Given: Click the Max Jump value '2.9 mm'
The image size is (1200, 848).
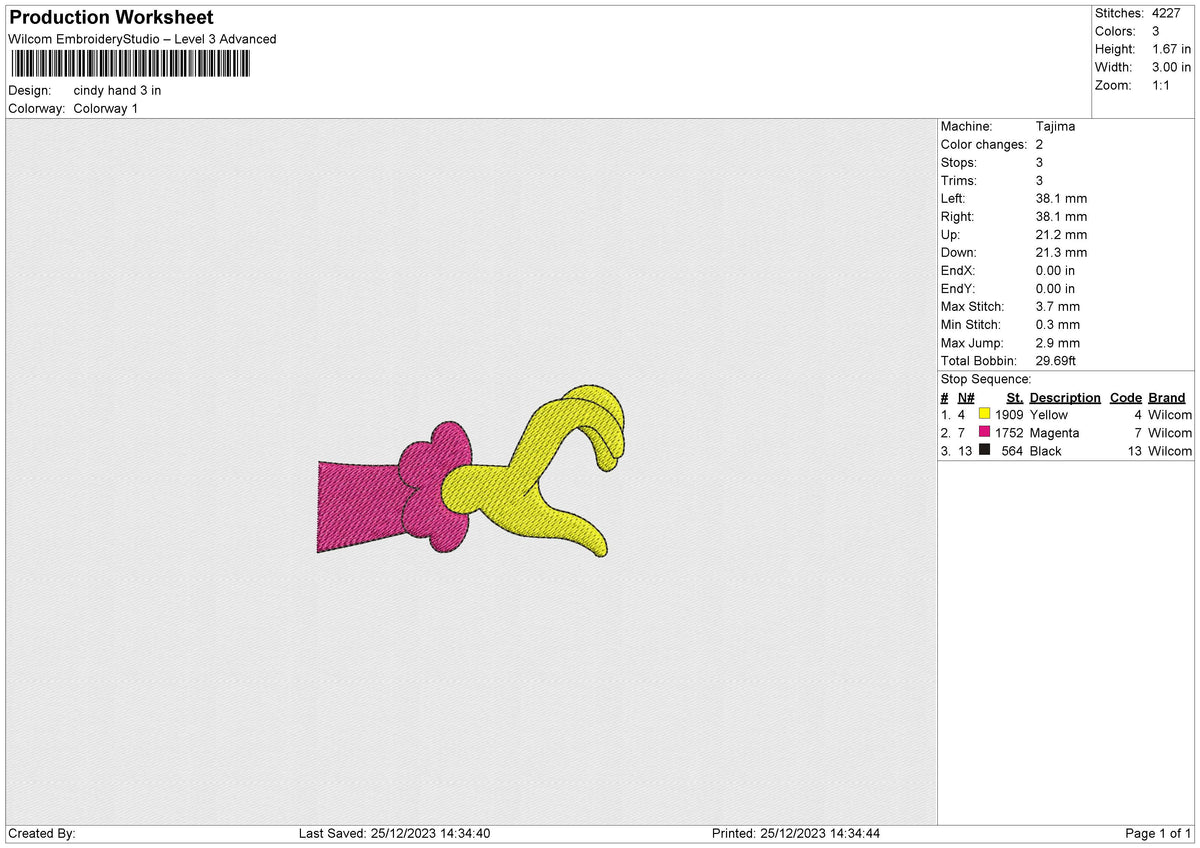Looking at the screenshot, I should pos(1058,342).
